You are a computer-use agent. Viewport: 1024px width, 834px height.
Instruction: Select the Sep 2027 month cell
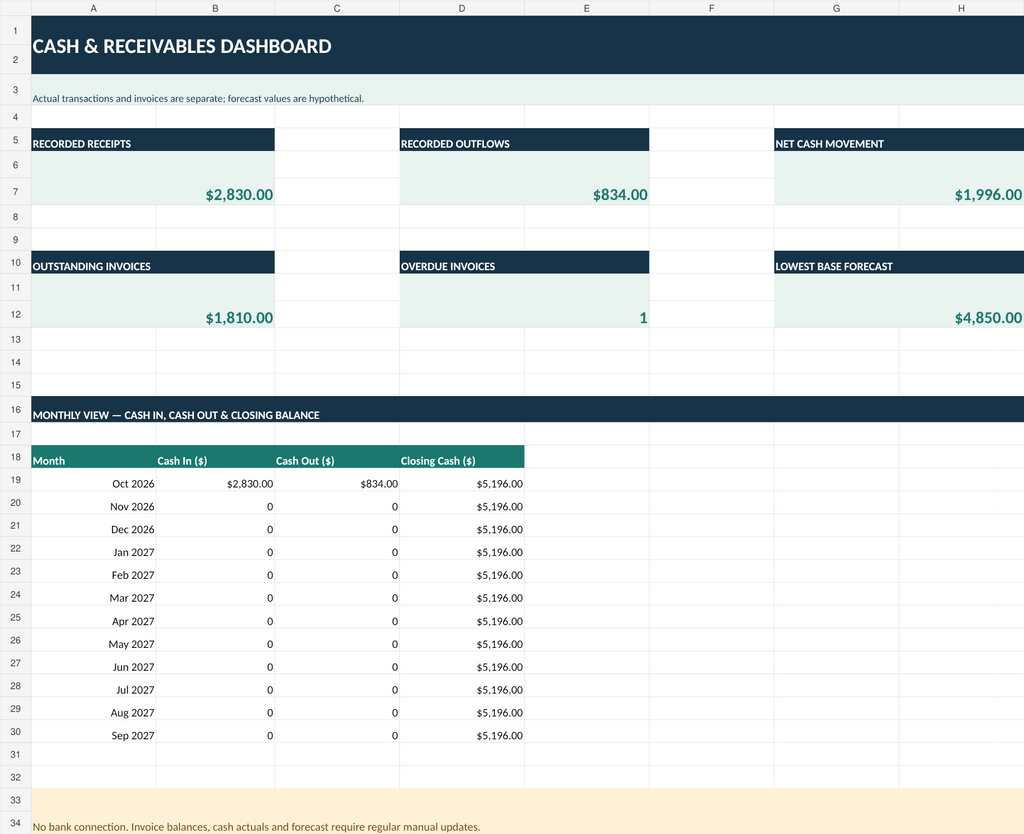(x=93, y=731)
